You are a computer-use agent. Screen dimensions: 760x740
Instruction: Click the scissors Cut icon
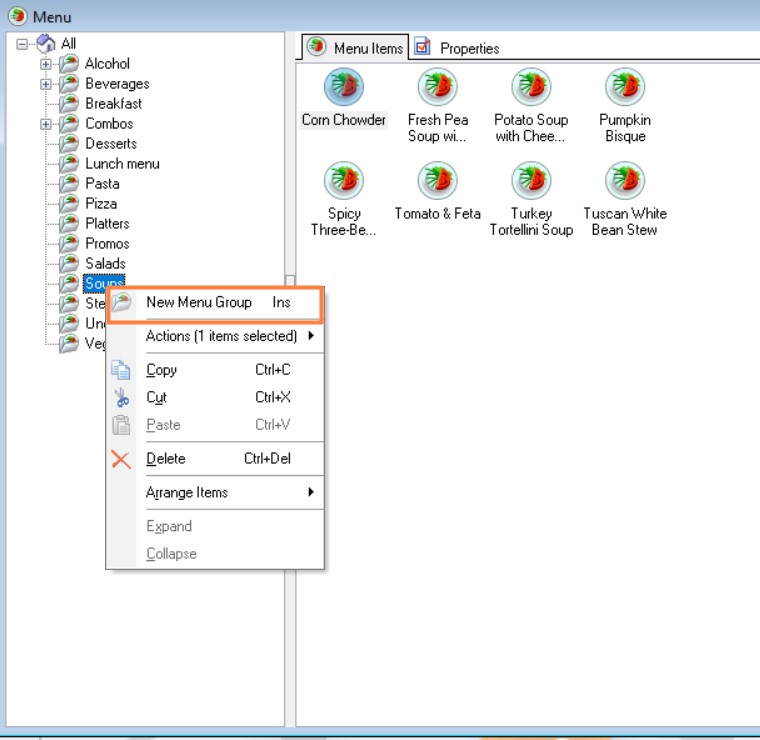pyautogui.click(x=121, y=397)
